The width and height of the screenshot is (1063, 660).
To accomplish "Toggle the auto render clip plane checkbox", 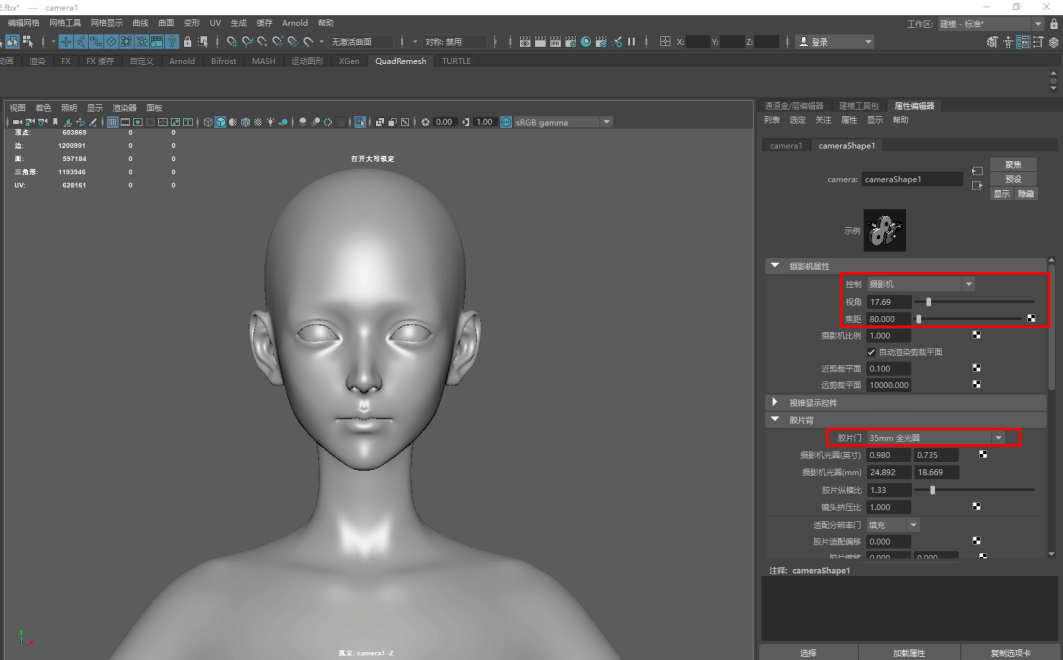I will tap(871, 352).
